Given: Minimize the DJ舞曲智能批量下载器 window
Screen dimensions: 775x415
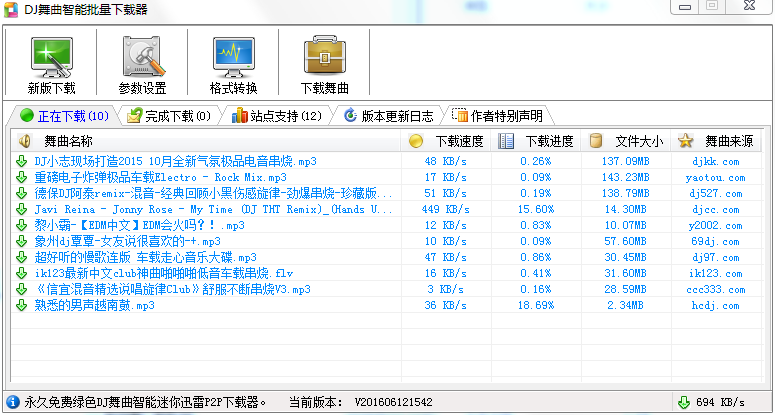Looking at the screenshot, I should (x=684, y=6).
